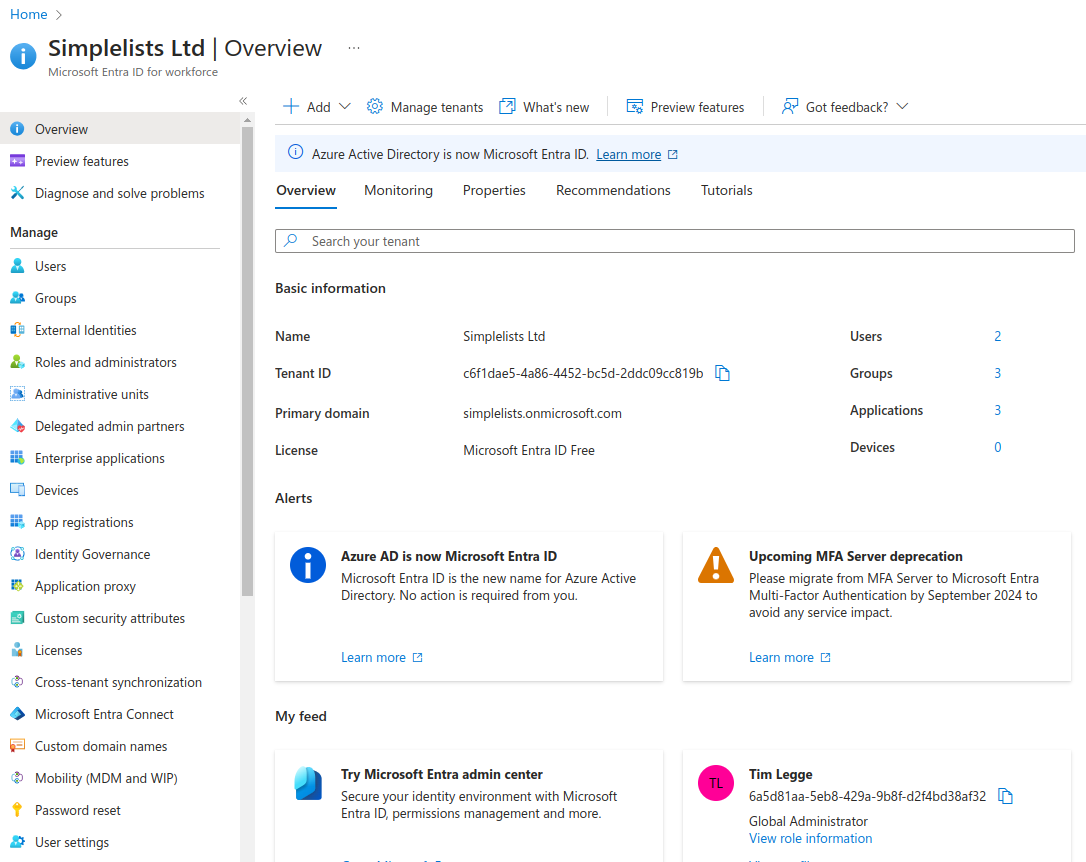Switch to the Monitoring tab
Viewport: 1086px width, 862px height.
click(398, 190)
